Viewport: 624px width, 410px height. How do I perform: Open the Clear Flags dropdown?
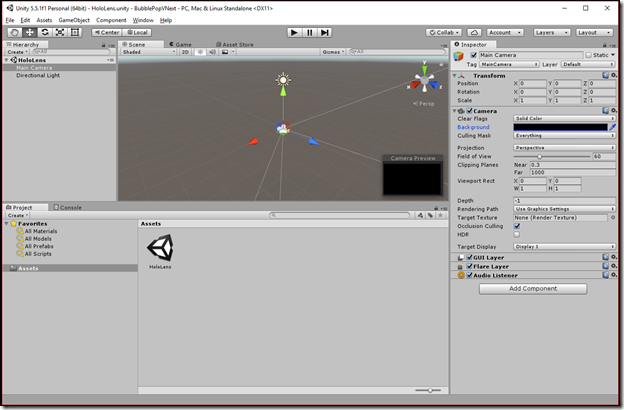tap(564, 119)
